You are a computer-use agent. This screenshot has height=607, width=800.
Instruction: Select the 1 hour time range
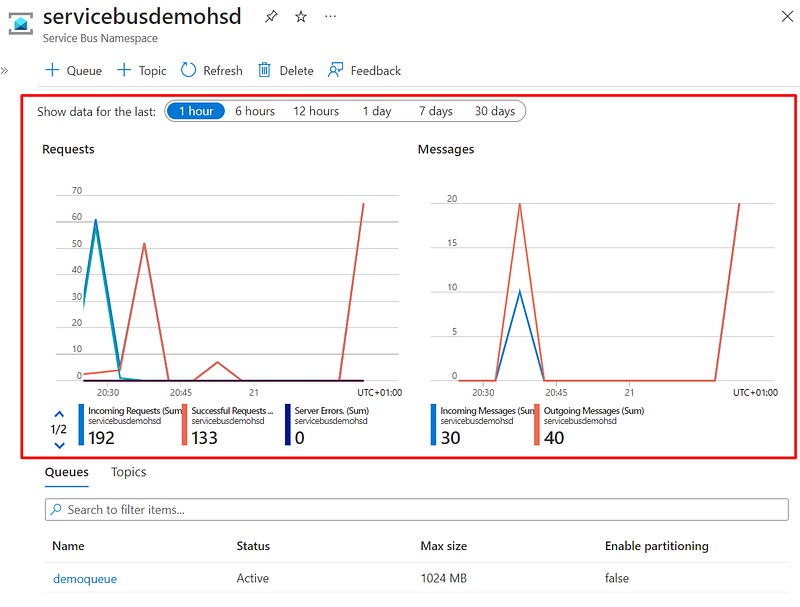[196, 111]
